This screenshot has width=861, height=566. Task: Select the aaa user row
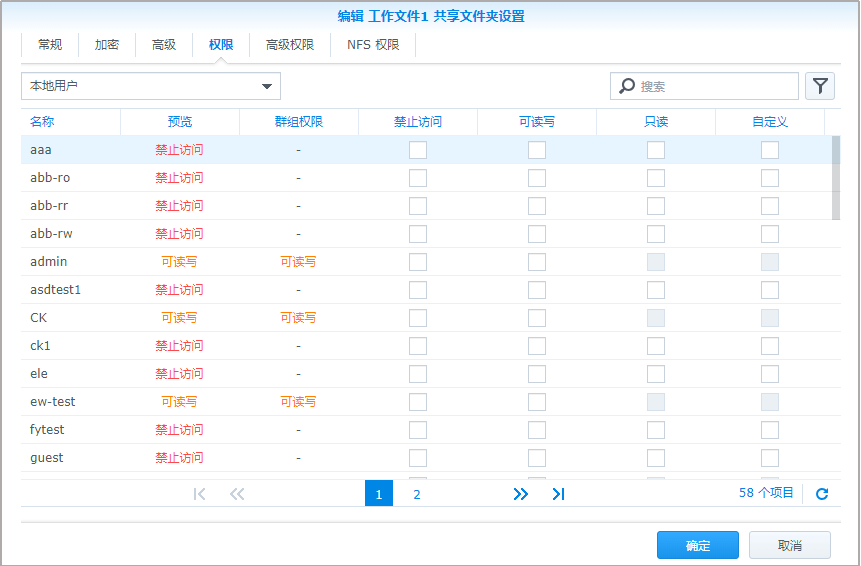pyautogui.click(x=427, y=150)
